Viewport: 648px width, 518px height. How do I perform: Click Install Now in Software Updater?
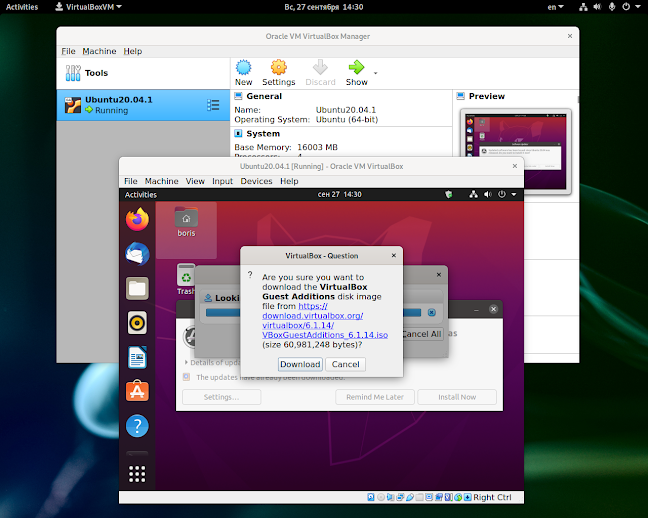(x=457, y=397)
